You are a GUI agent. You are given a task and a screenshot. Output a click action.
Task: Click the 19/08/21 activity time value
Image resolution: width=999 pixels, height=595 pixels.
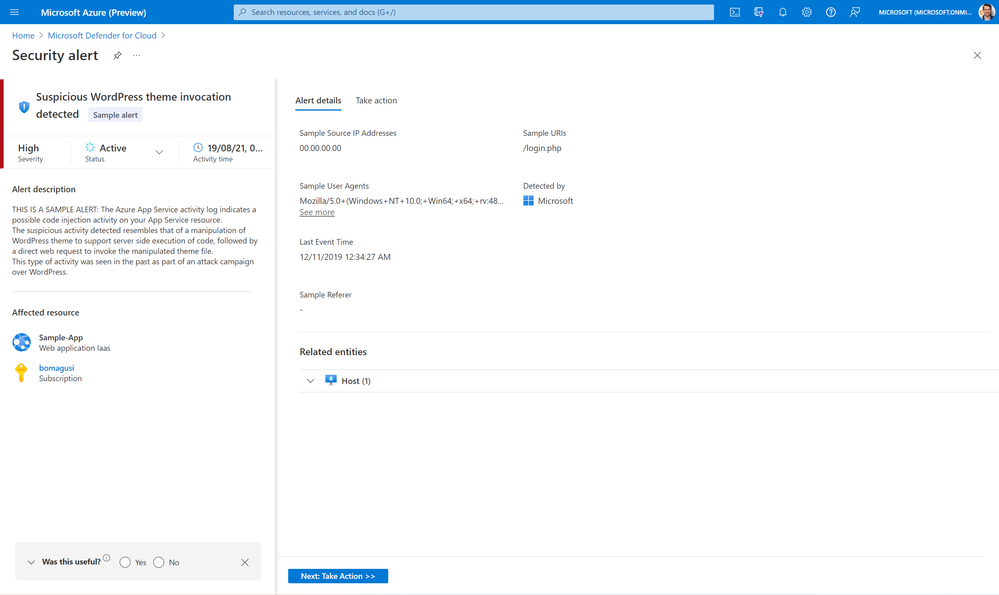coord(235,148)
